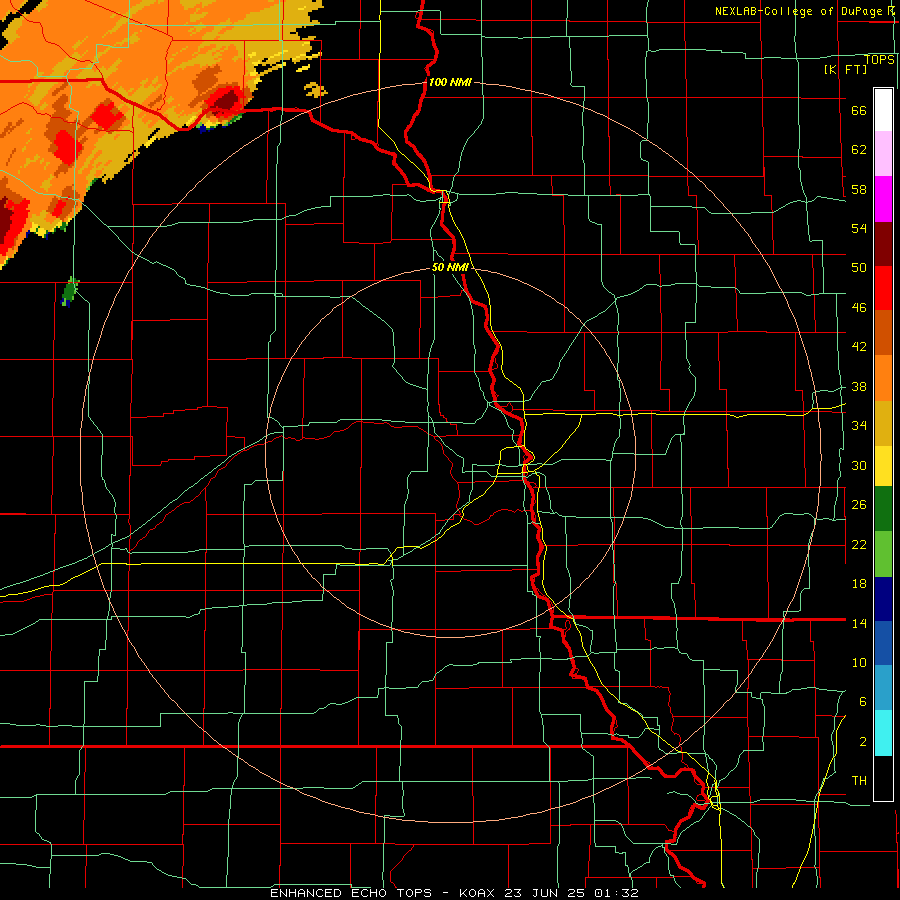Click the '46' legend value
The image size is (900, 900).
coord(859,307)
